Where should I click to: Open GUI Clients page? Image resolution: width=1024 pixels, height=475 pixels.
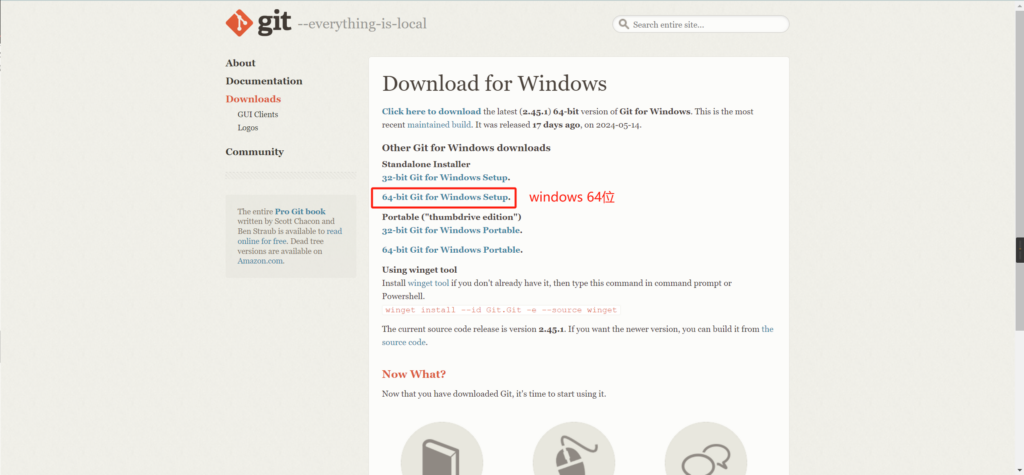pos(257,114)
